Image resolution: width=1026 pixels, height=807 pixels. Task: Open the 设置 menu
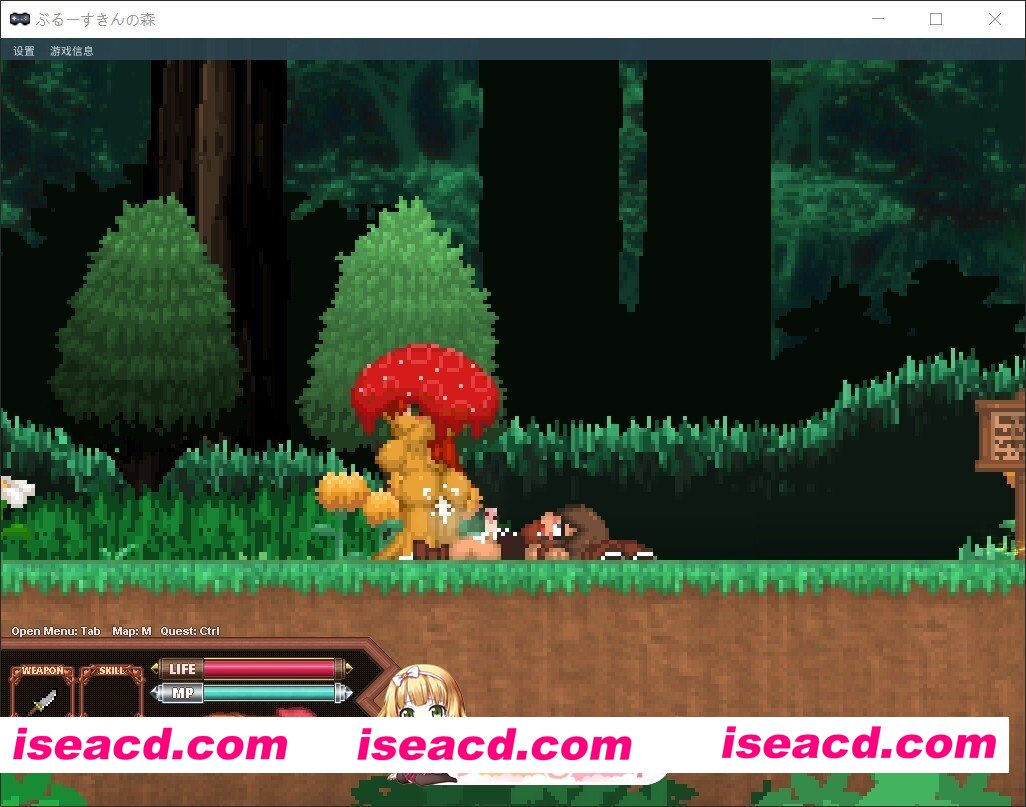(x=24, y=50)
